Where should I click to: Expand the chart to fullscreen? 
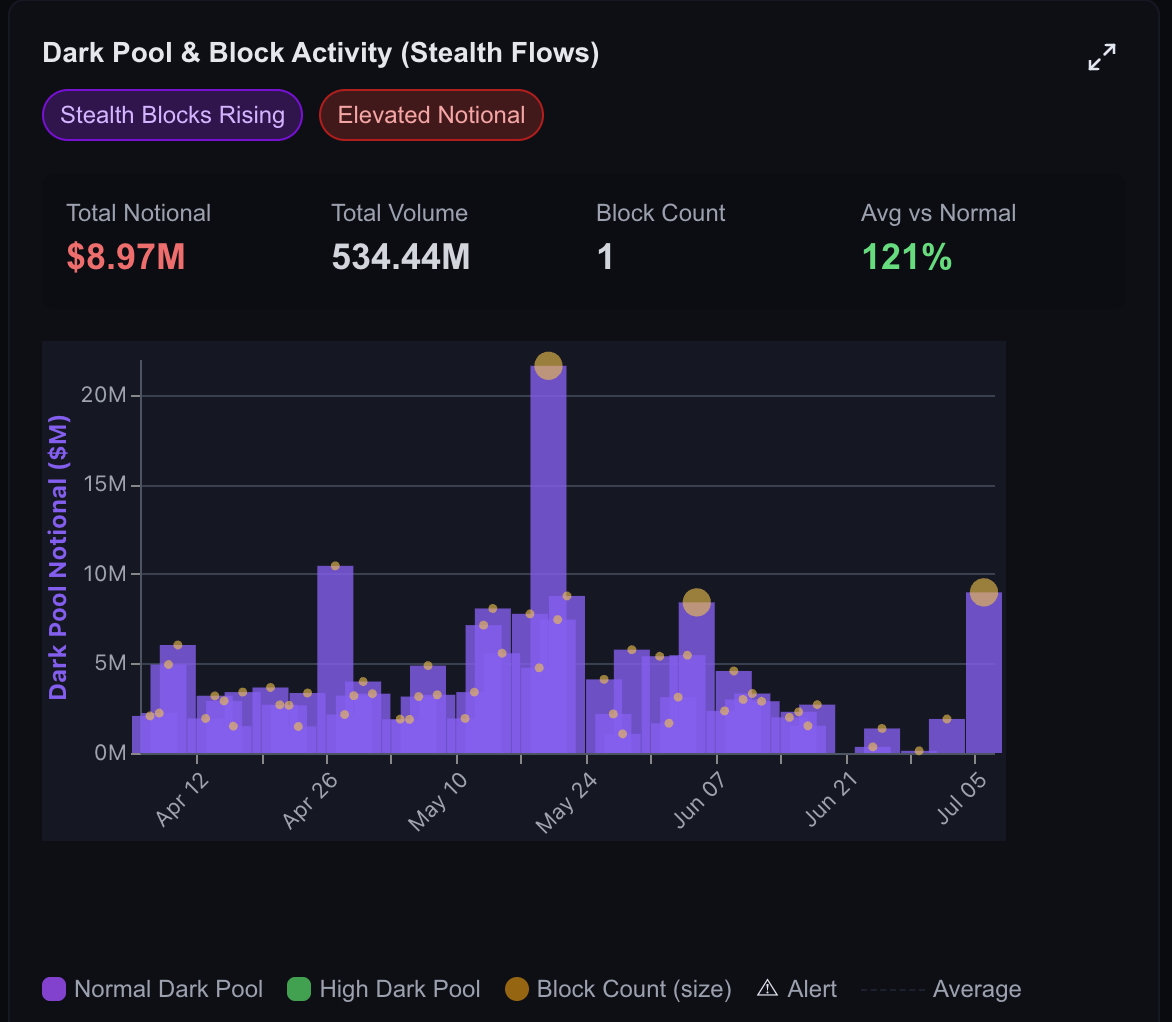tap(1102, 57)
